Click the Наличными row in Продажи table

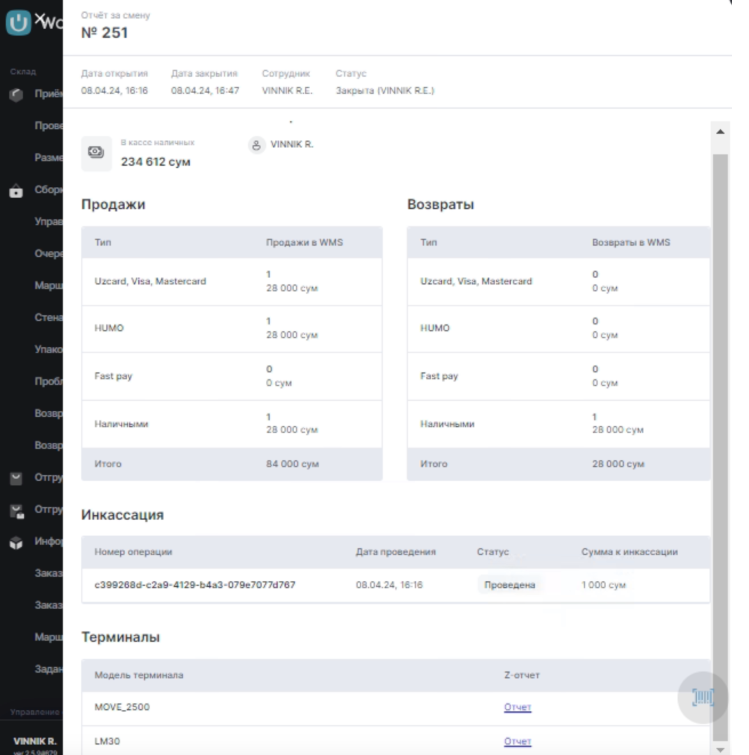(x=232, y=424)
